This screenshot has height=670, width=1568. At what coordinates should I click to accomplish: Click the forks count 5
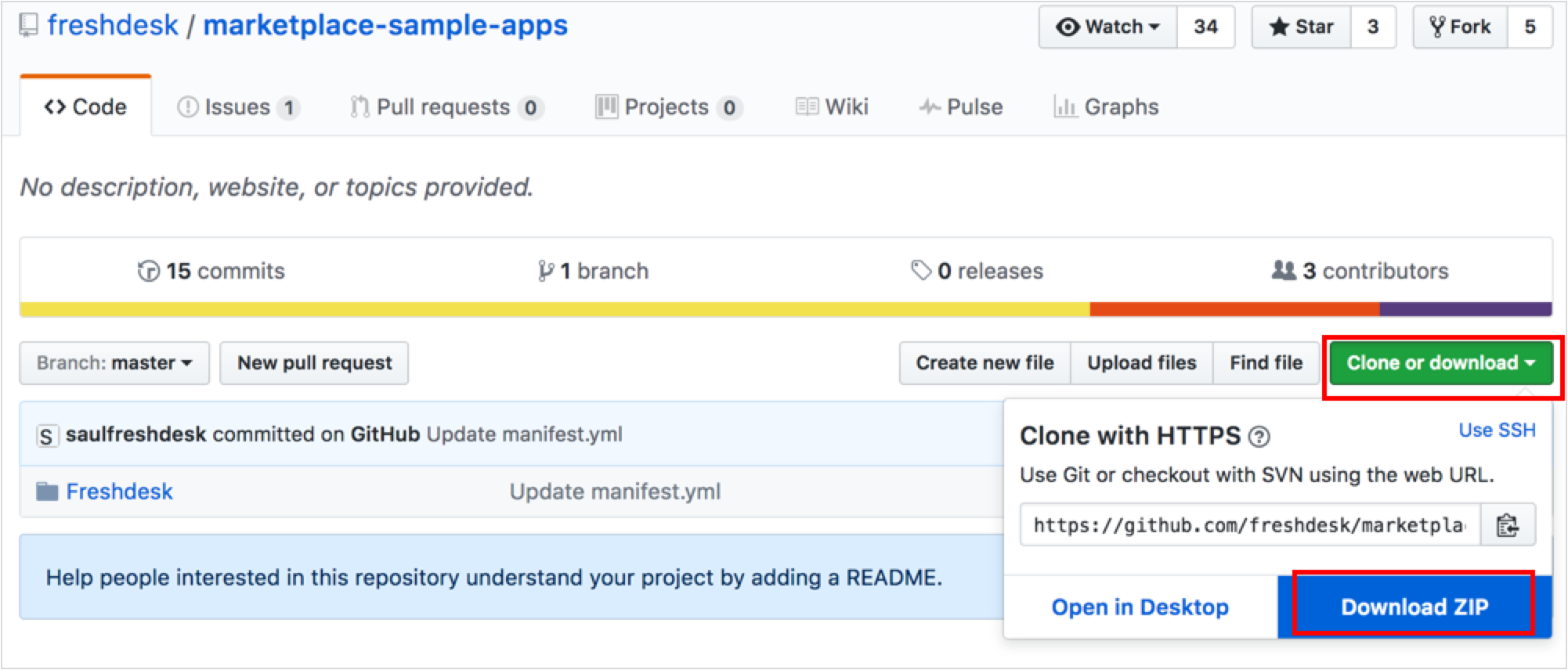pos(1530,27)
